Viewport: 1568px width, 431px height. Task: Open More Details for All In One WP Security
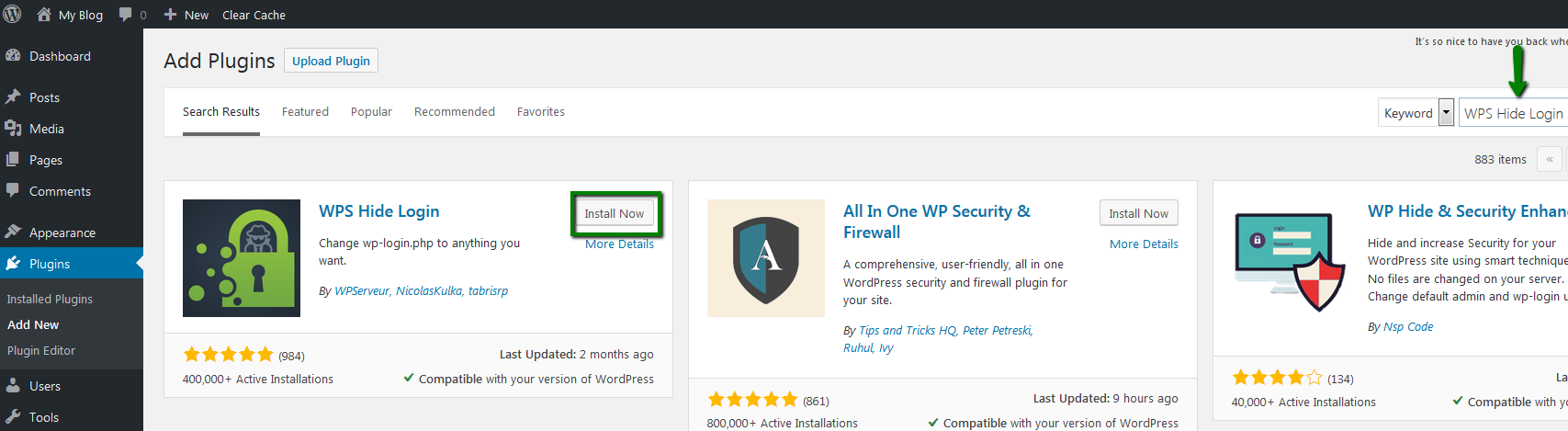(1144, 244)
